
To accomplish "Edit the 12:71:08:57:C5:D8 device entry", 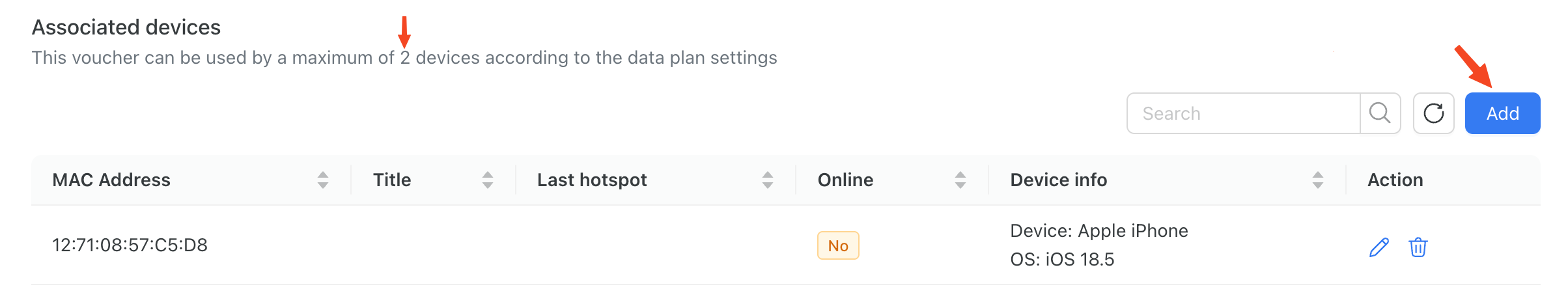I will [x=1379, y=247].
